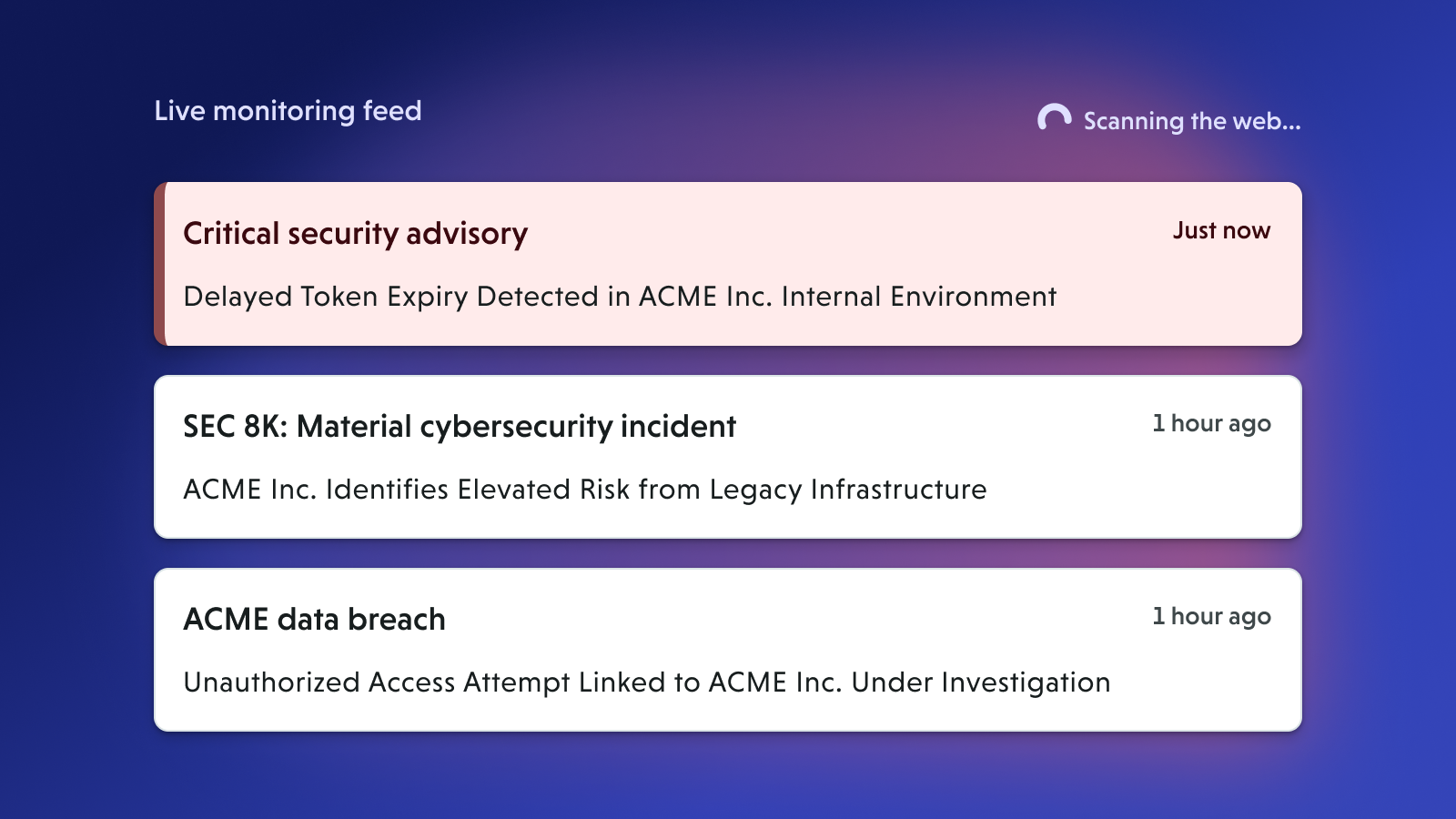Click the "Scanning the web..." status text
This screenshot has width=1456, height=819.
click(1191, 121)
